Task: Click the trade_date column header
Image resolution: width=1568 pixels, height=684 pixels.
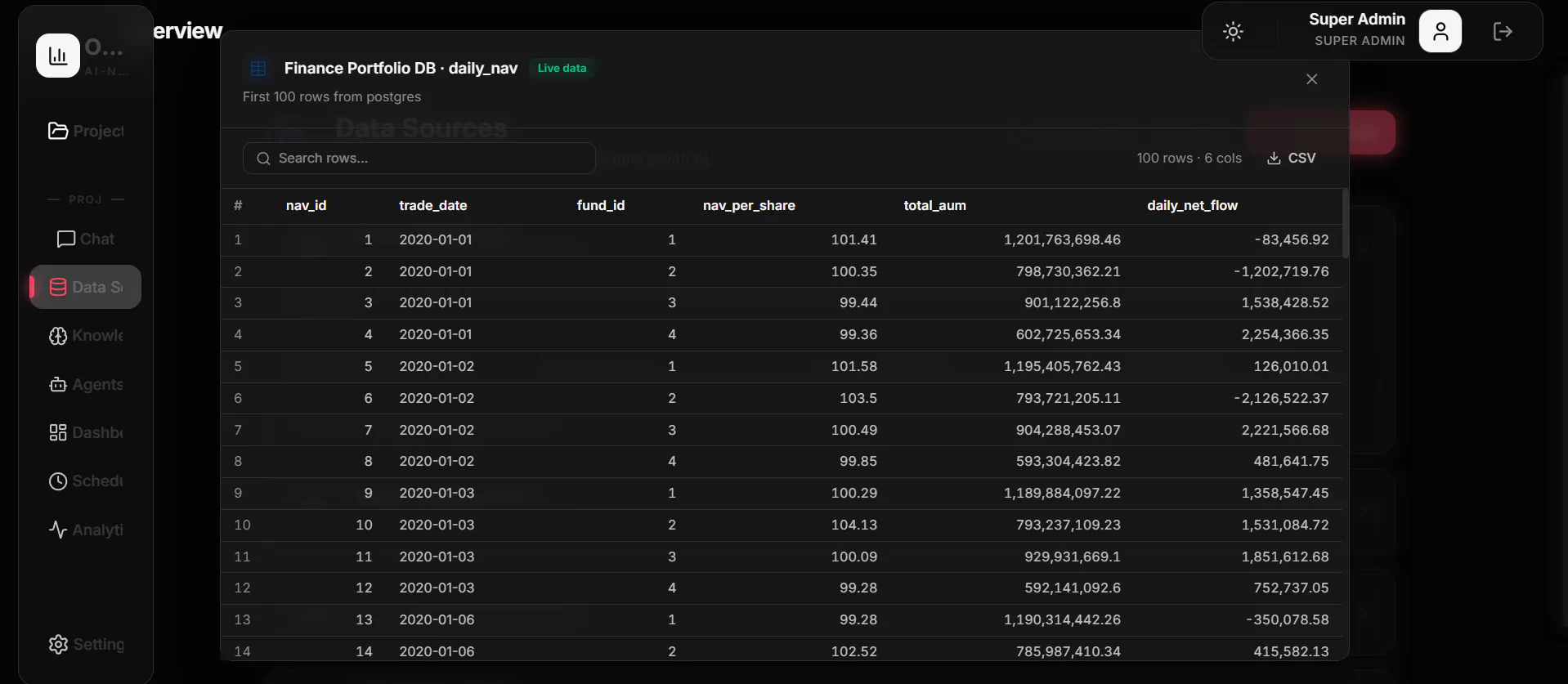Action: tap(433, 206)
